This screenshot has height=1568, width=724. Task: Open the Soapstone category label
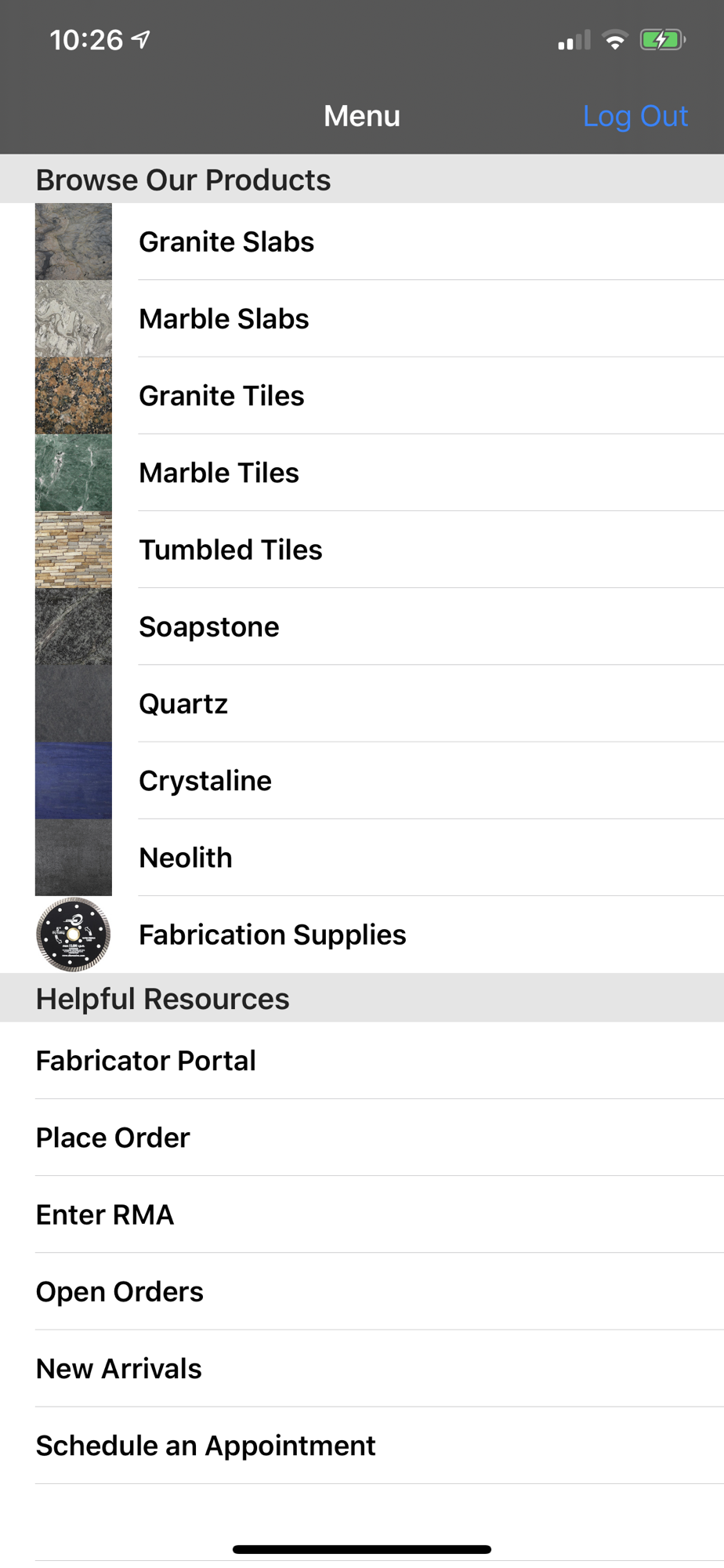coord(209,627)
